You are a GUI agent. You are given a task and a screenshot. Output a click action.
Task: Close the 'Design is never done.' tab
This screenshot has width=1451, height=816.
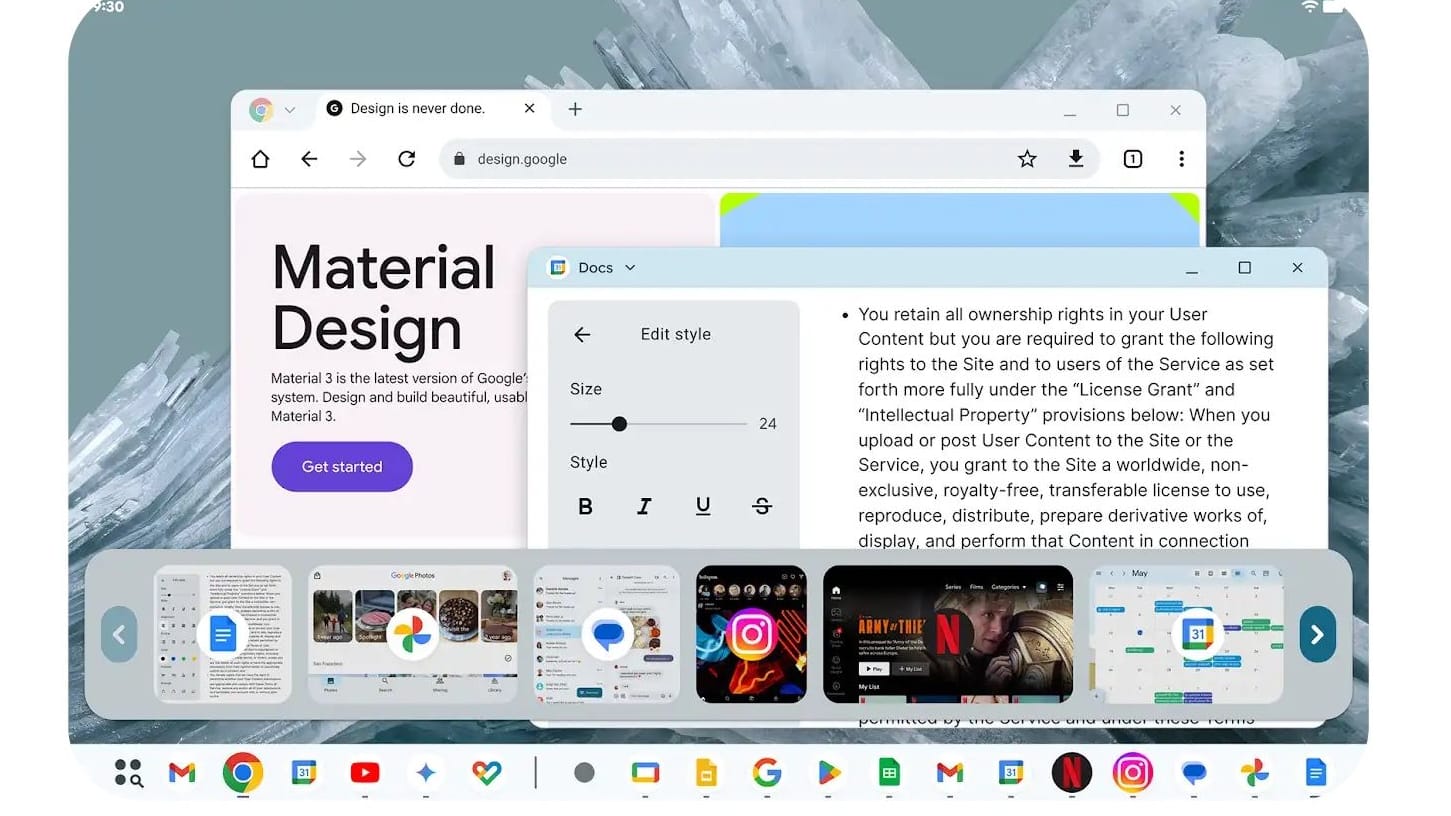tap(530, 108)
